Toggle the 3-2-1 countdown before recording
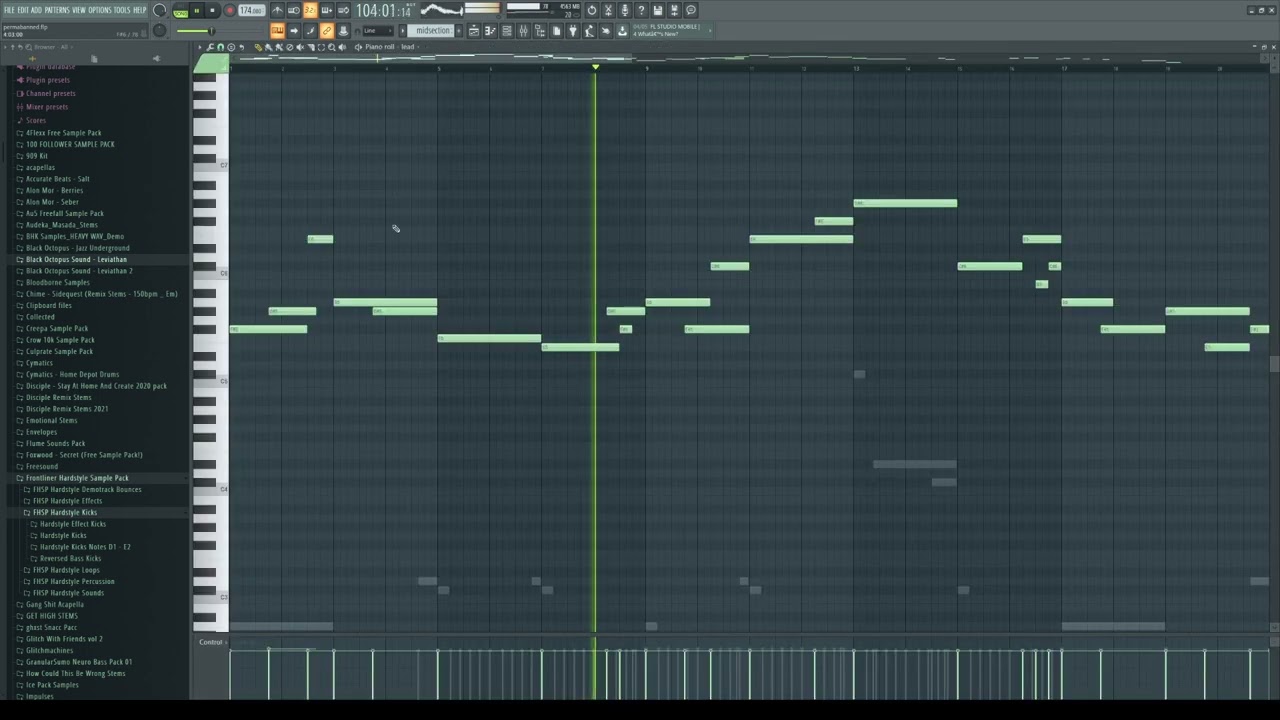This screenshot has height=720, width=1280. pos(309,10)
